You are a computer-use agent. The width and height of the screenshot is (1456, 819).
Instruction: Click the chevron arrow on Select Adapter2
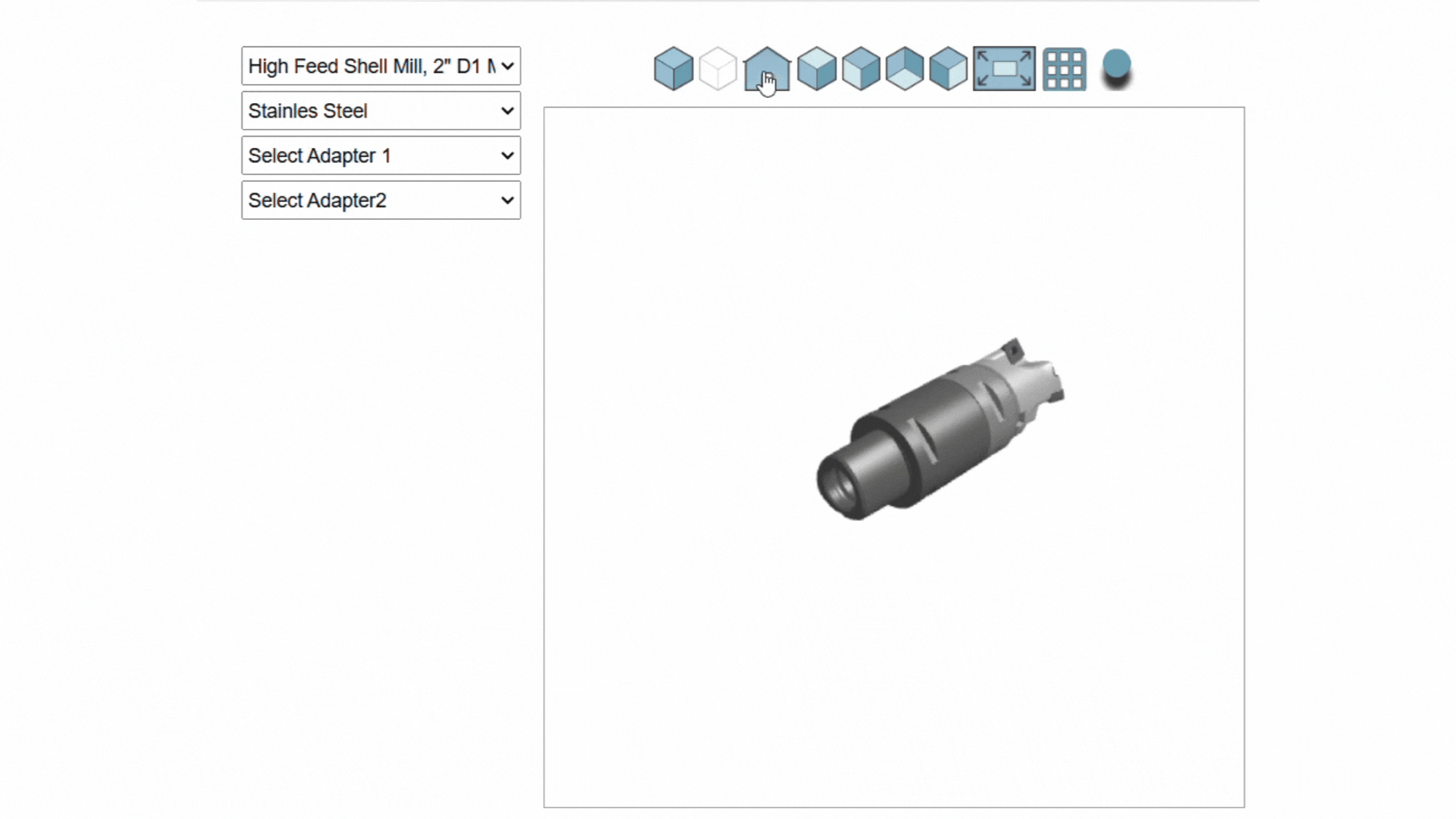coord(507,200)
